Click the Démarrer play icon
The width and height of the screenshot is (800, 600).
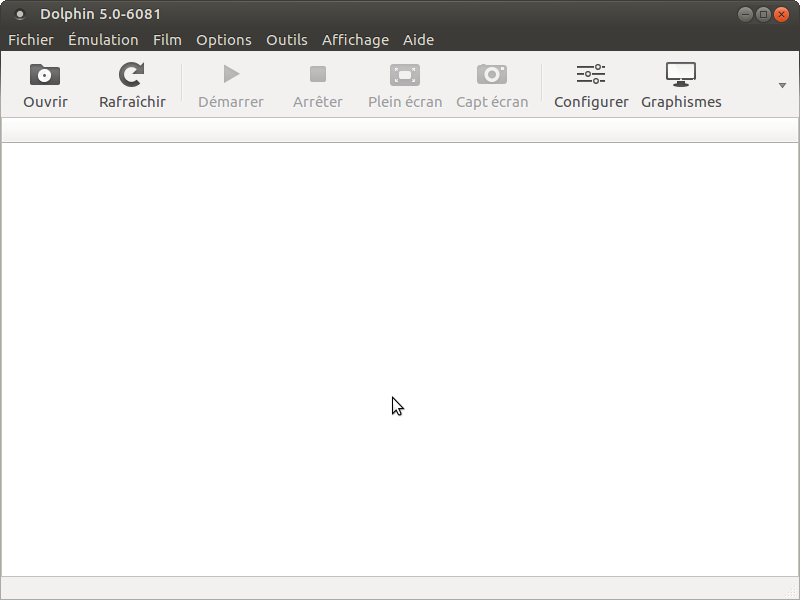tap(231, 74)
